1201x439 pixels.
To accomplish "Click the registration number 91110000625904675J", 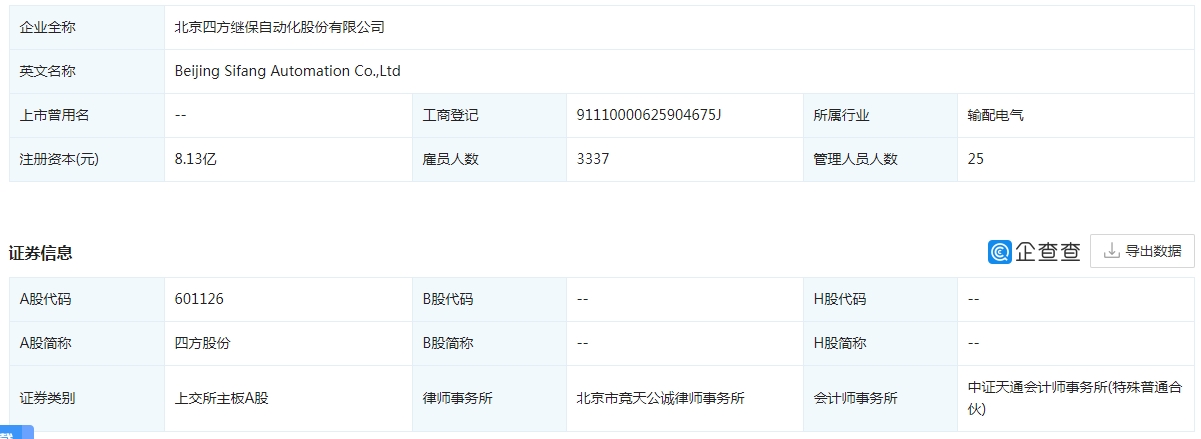I will [649, 115].
